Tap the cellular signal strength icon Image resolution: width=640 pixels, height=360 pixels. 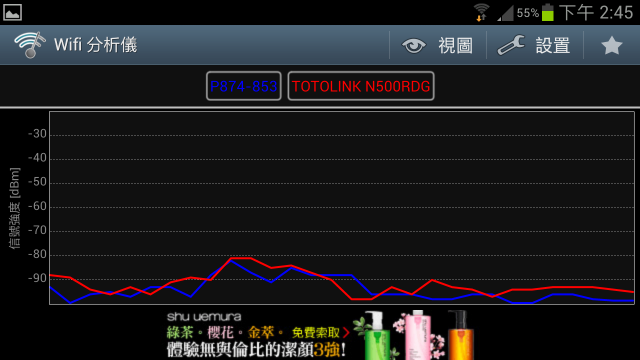point(505,13)
